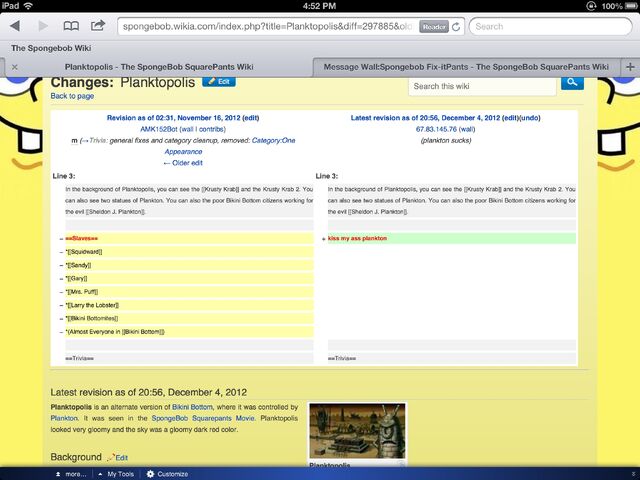Focus the Safari Search field

pyautogui.click(x=550, y=27)
